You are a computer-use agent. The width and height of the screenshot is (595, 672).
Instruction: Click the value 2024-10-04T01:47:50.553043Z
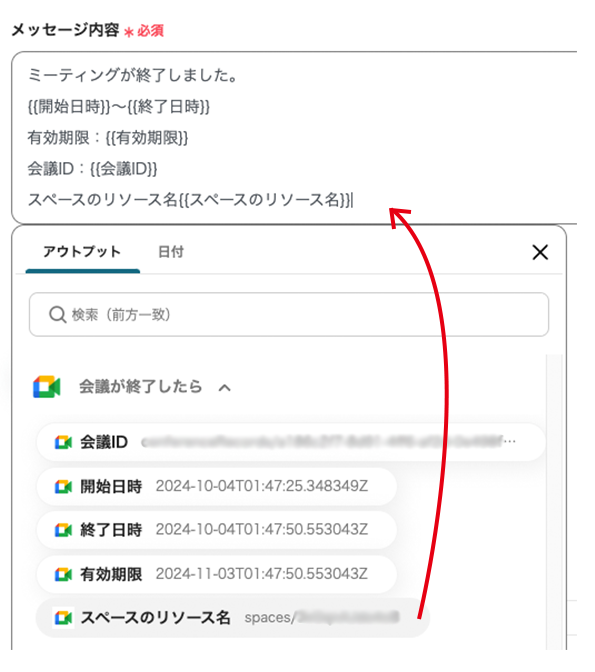point(261,529)
